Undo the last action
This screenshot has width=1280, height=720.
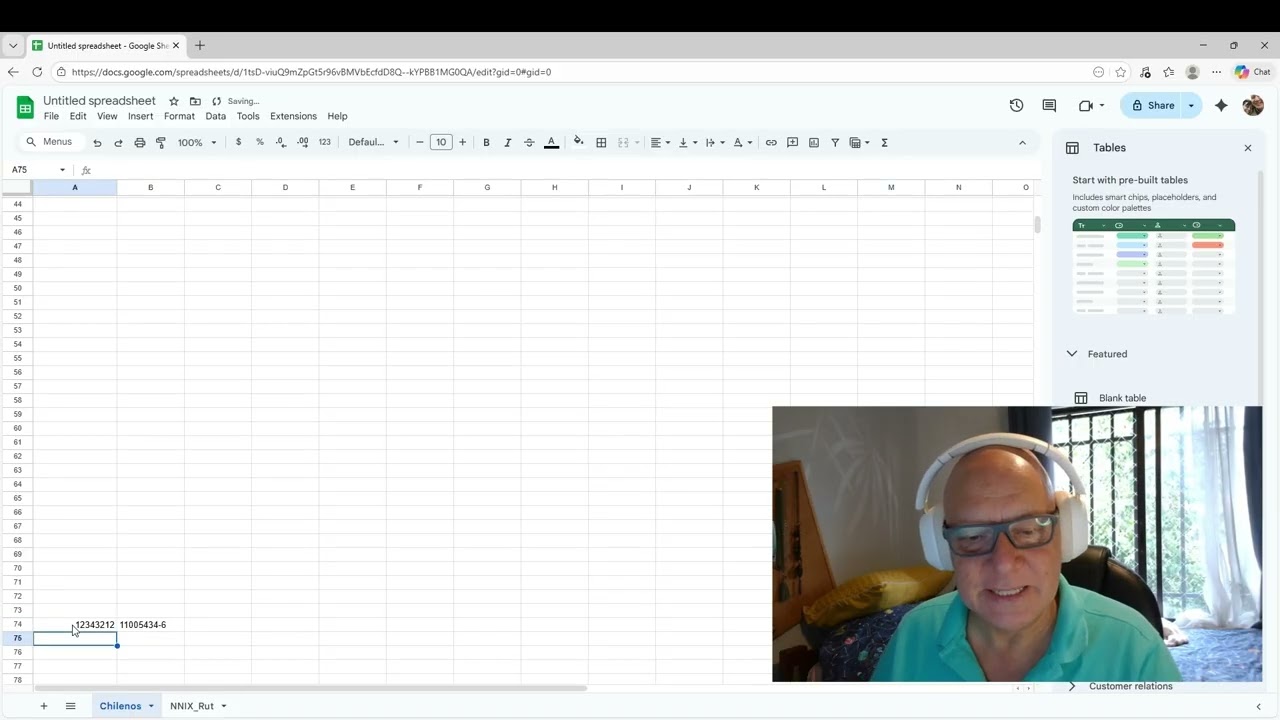point(97,143)
